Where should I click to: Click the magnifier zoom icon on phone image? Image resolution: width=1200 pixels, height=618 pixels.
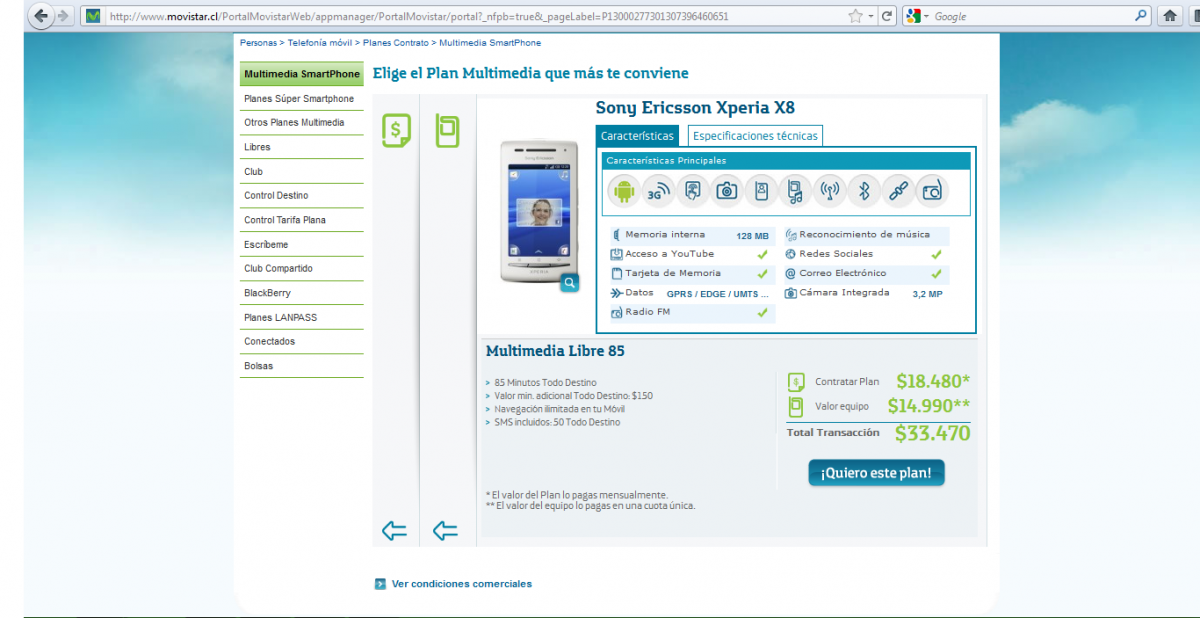pos(569,283)
